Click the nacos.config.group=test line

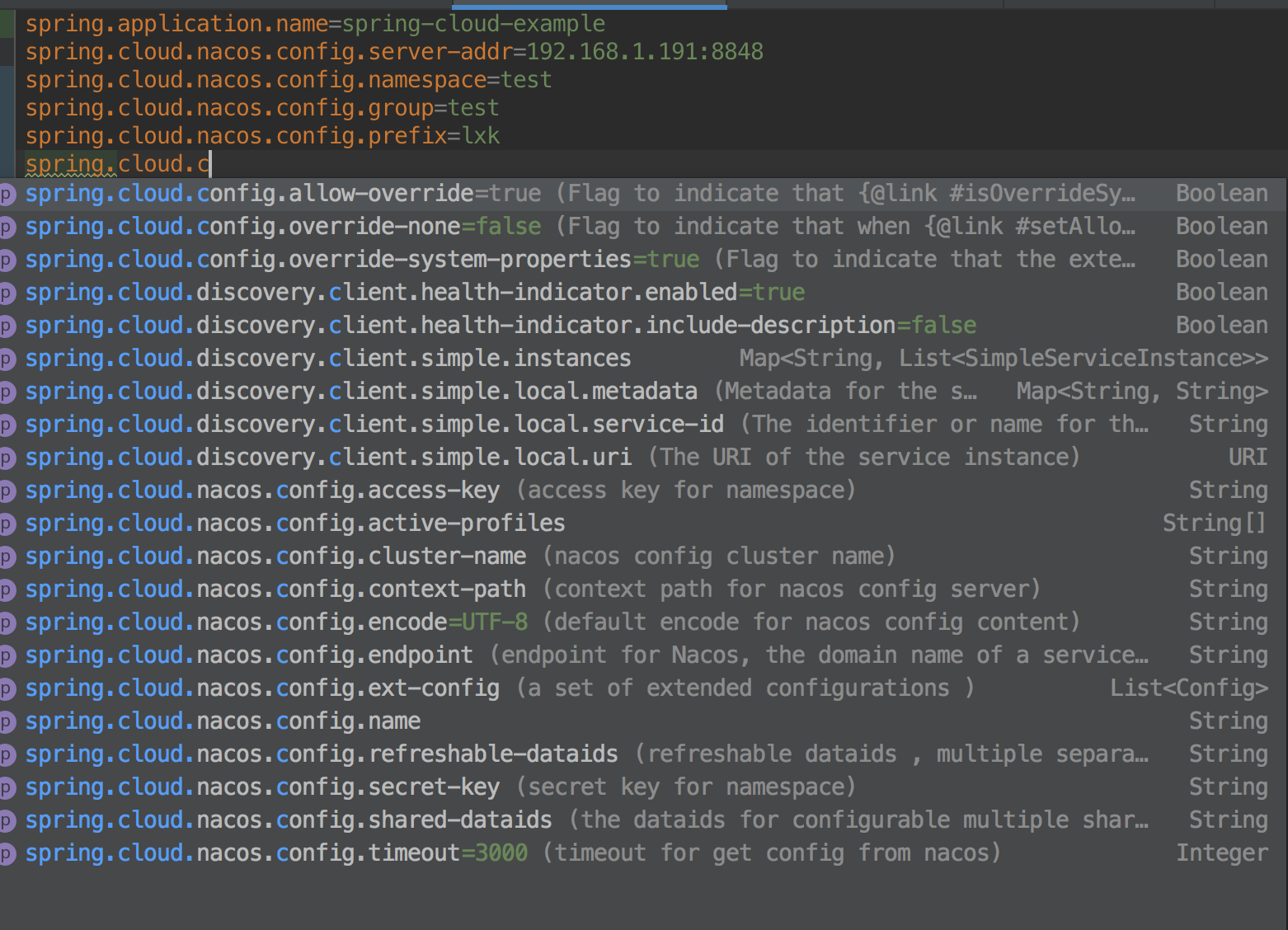tap(262, 108)
